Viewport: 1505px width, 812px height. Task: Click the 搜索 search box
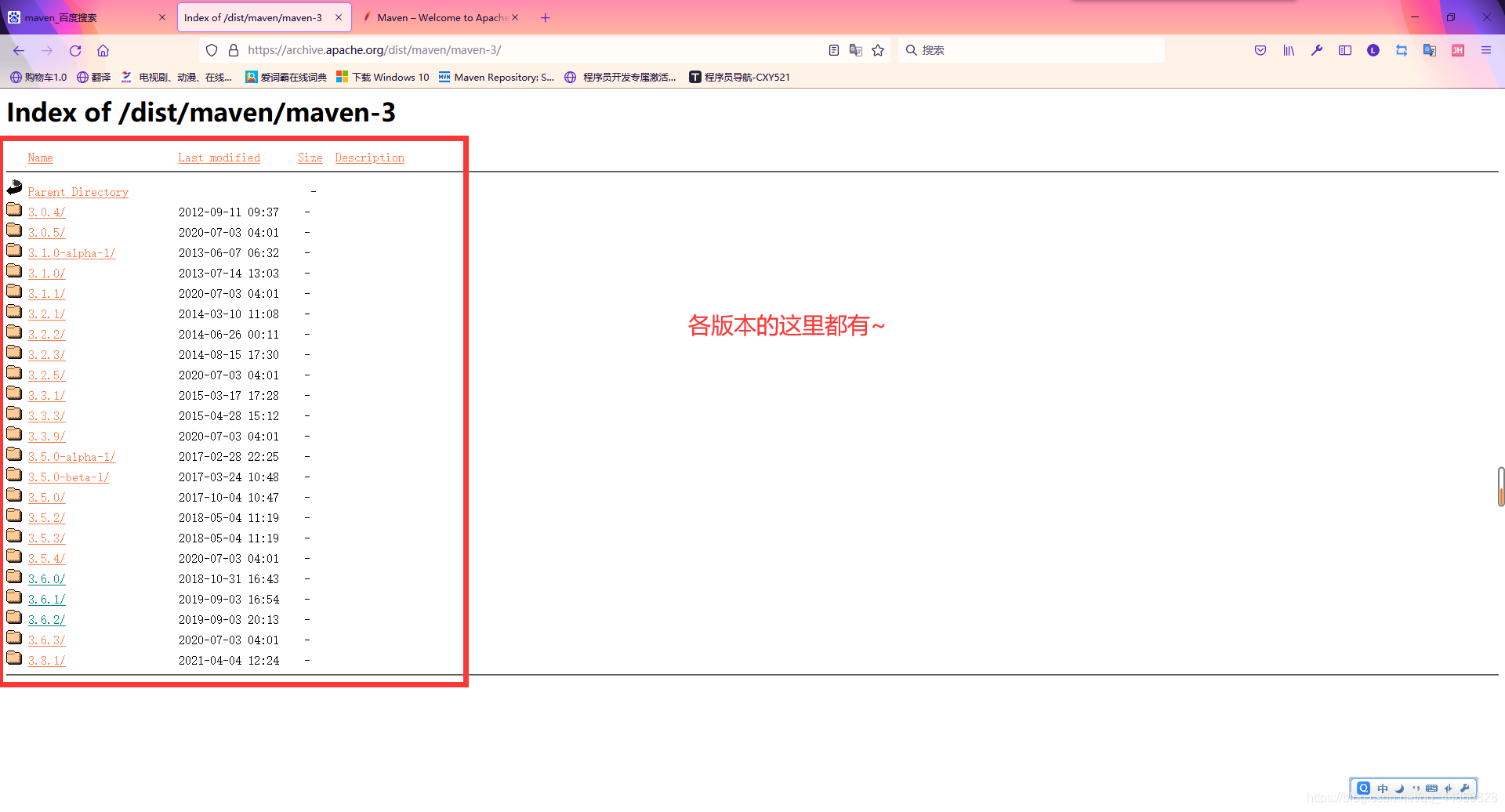click(x=1031, y=50)
